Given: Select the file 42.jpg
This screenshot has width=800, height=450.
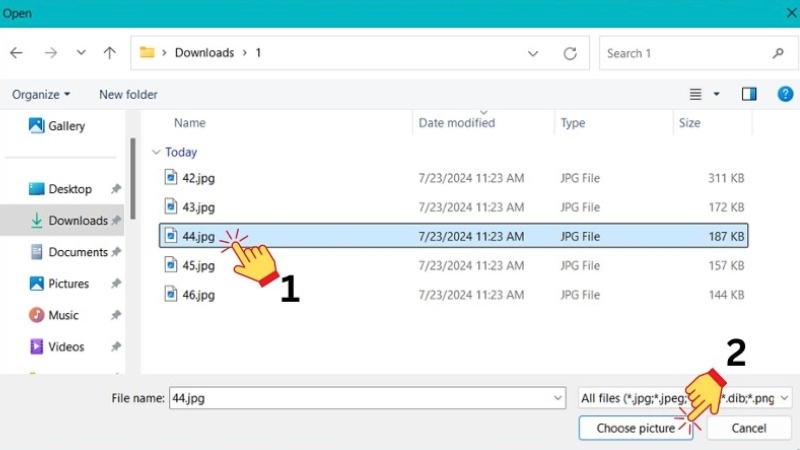Looking at the screenshot, I should click(x=198, y=178).
